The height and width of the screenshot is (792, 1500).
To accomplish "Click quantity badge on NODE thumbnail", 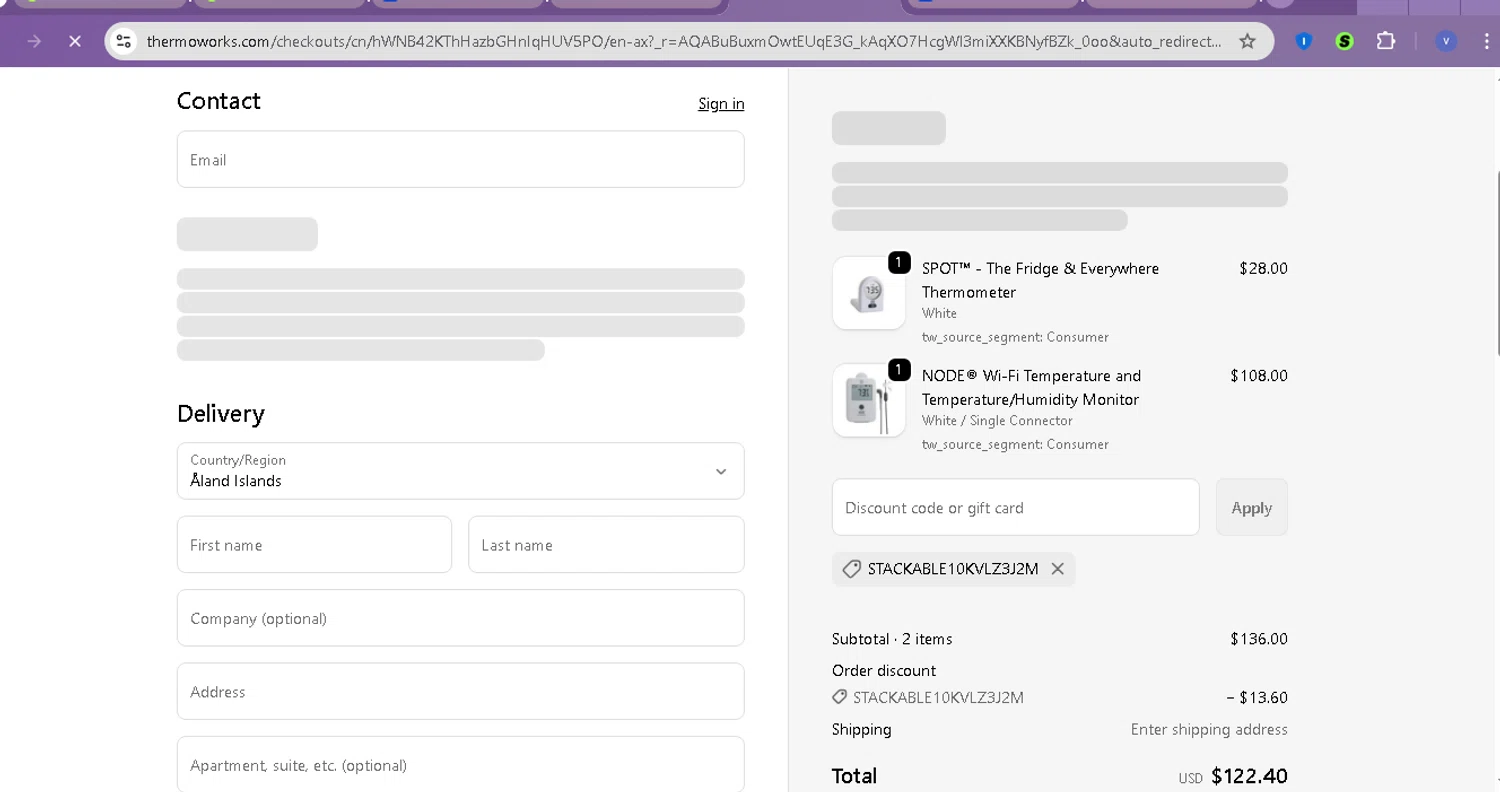I will pos(899,370).
